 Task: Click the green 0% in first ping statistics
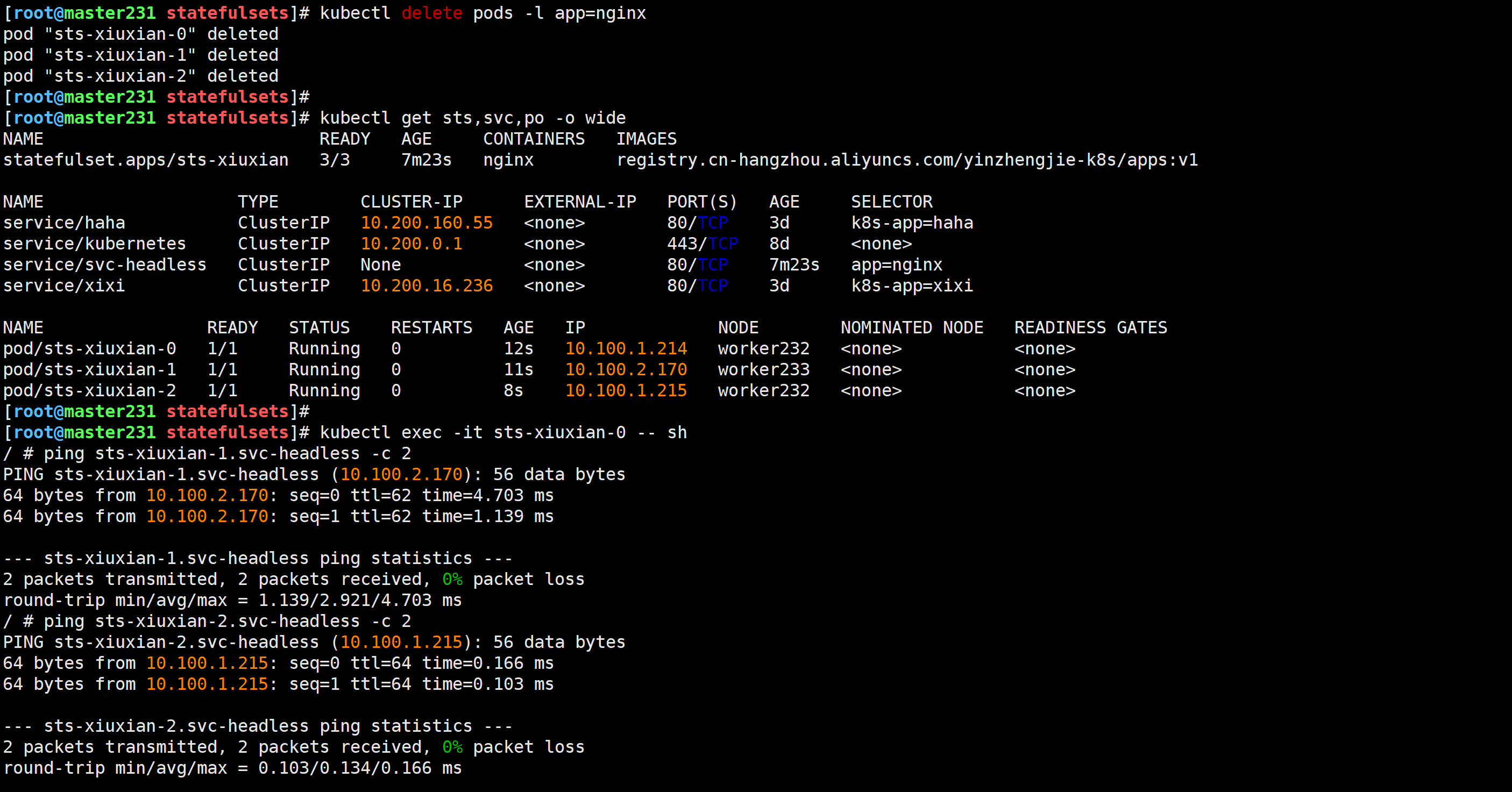[x=452, y=579]
